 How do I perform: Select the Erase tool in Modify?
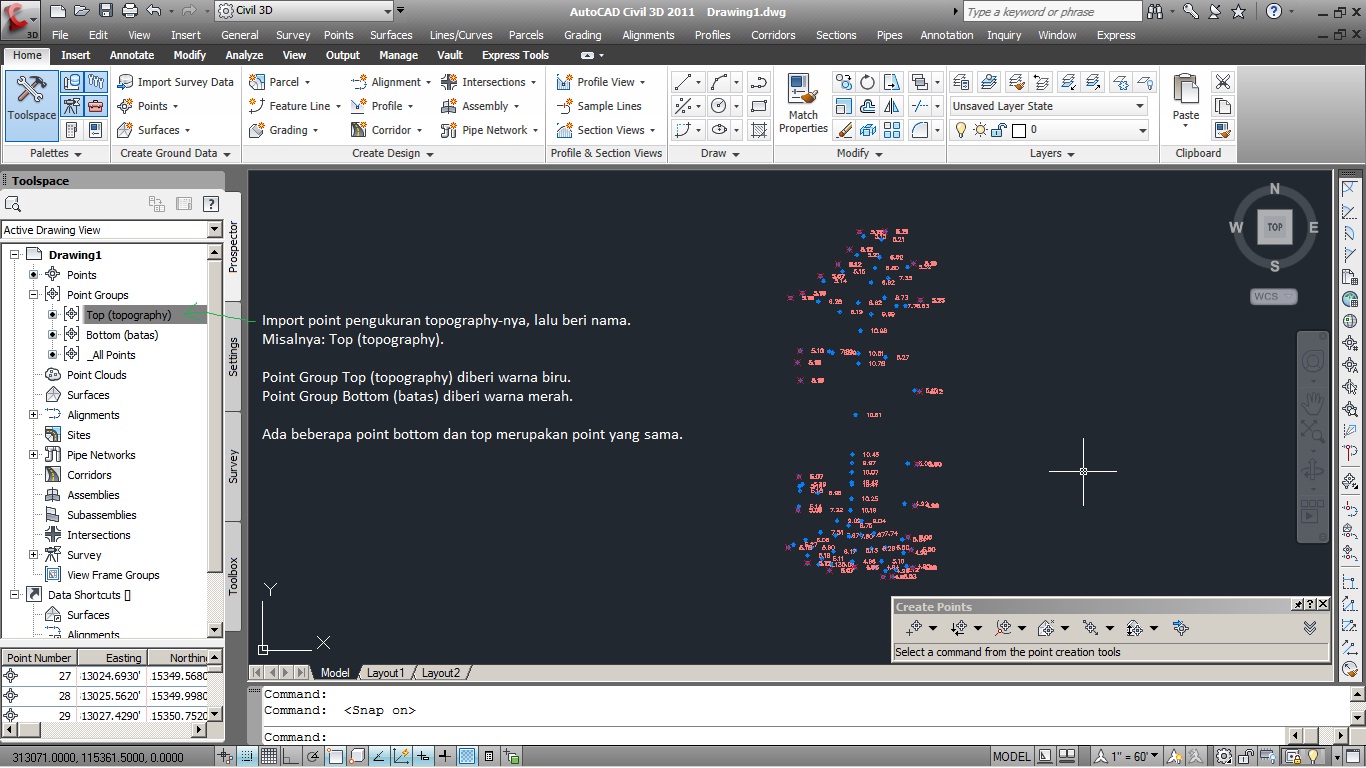[x=843, y=130]
